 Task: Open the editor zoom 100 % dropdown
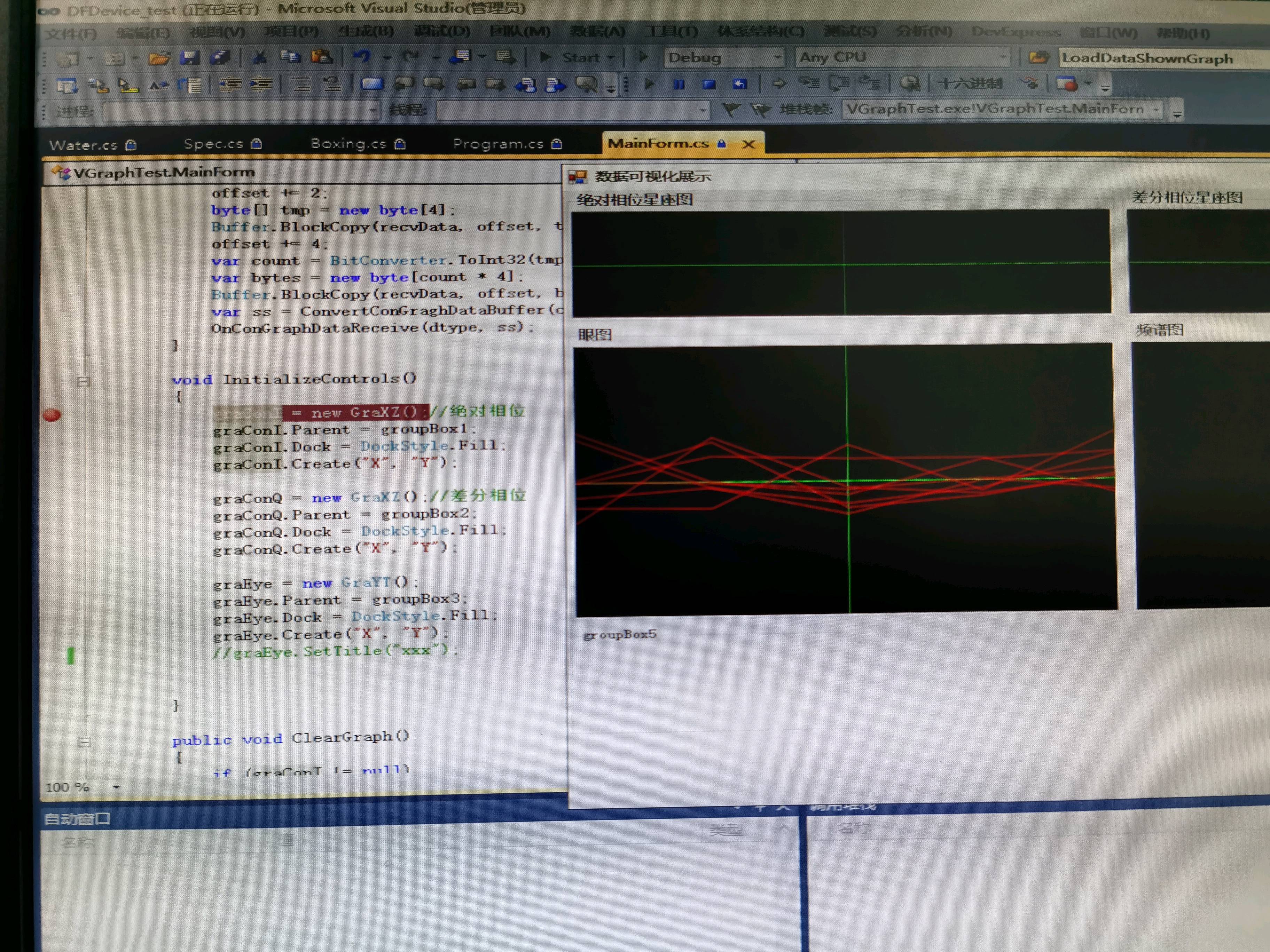117,787
